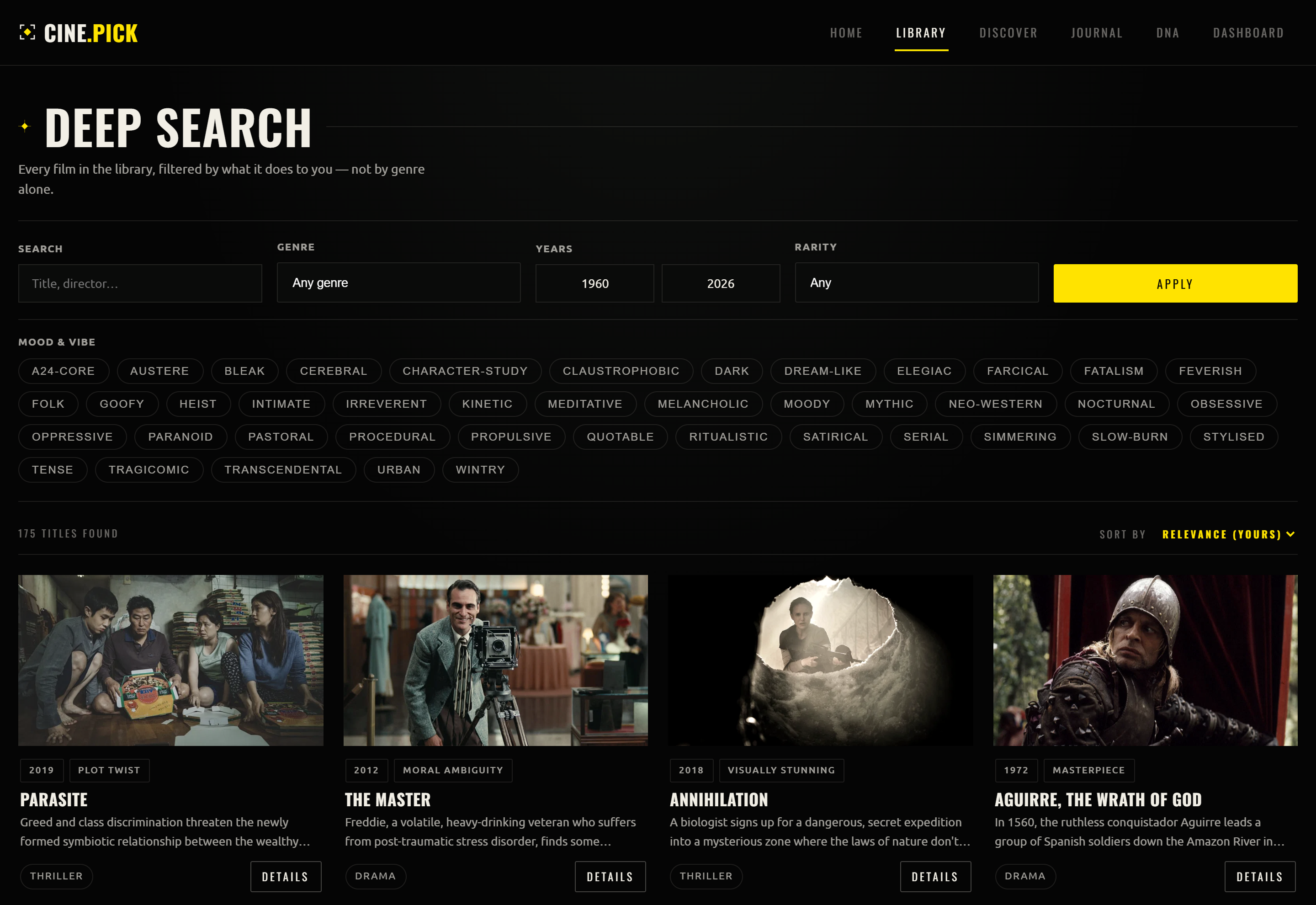The width and height of the screenshot is (1316, 905).
Task: Toggle the FATALISM chip
Action: click(1114, 371)
